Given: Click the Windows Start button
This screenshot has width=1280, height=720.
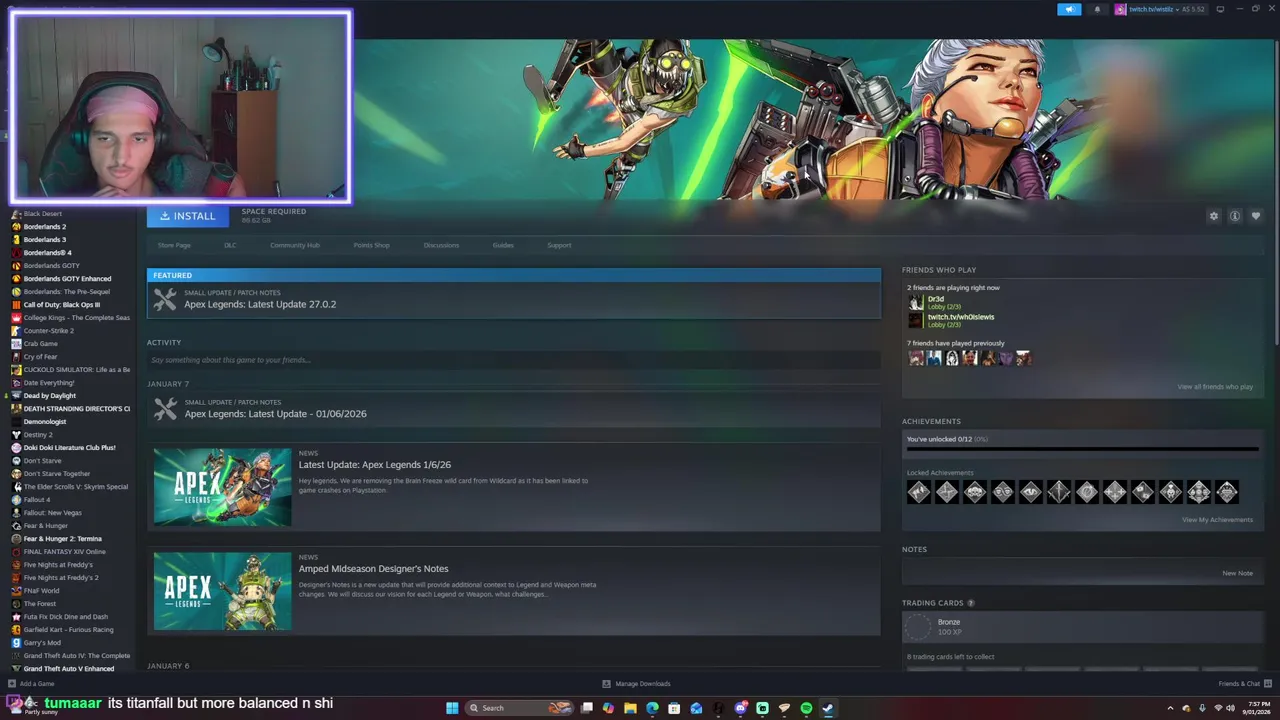Looking at the screenshot, I should pyautogui.click(x=452, y=708).
